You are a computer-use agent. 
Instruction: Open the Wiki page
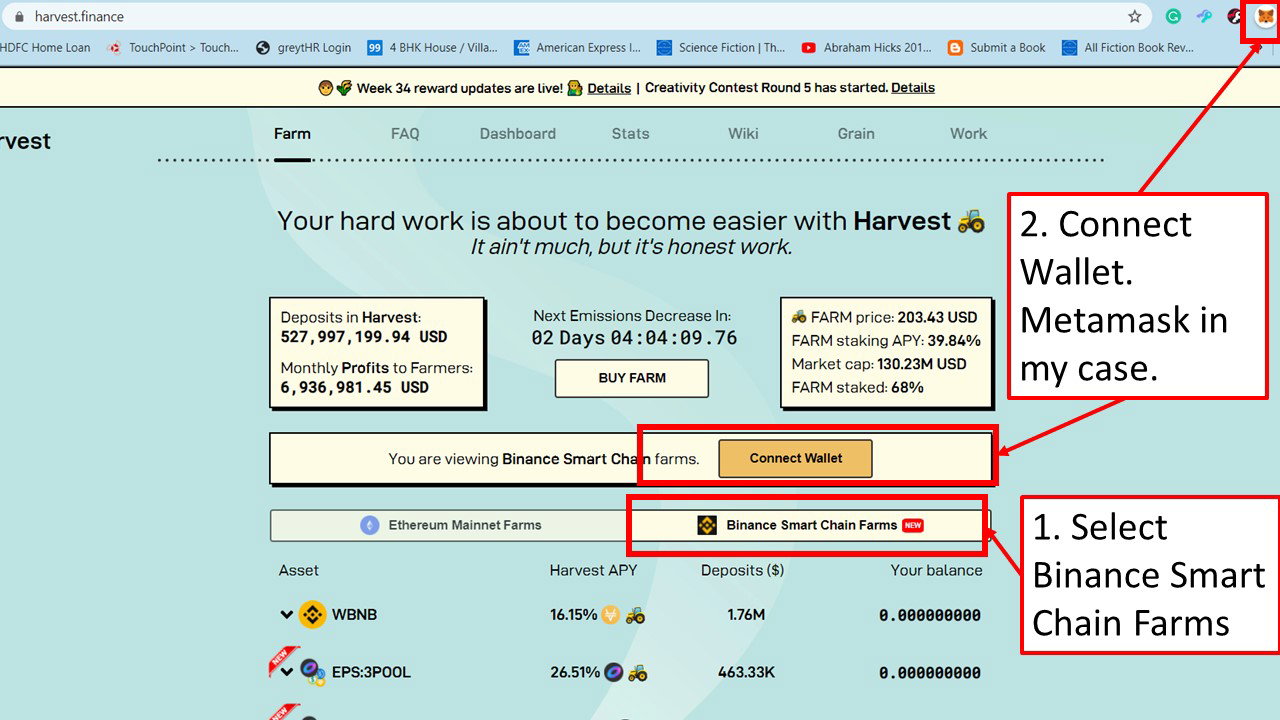click(743, 134)
